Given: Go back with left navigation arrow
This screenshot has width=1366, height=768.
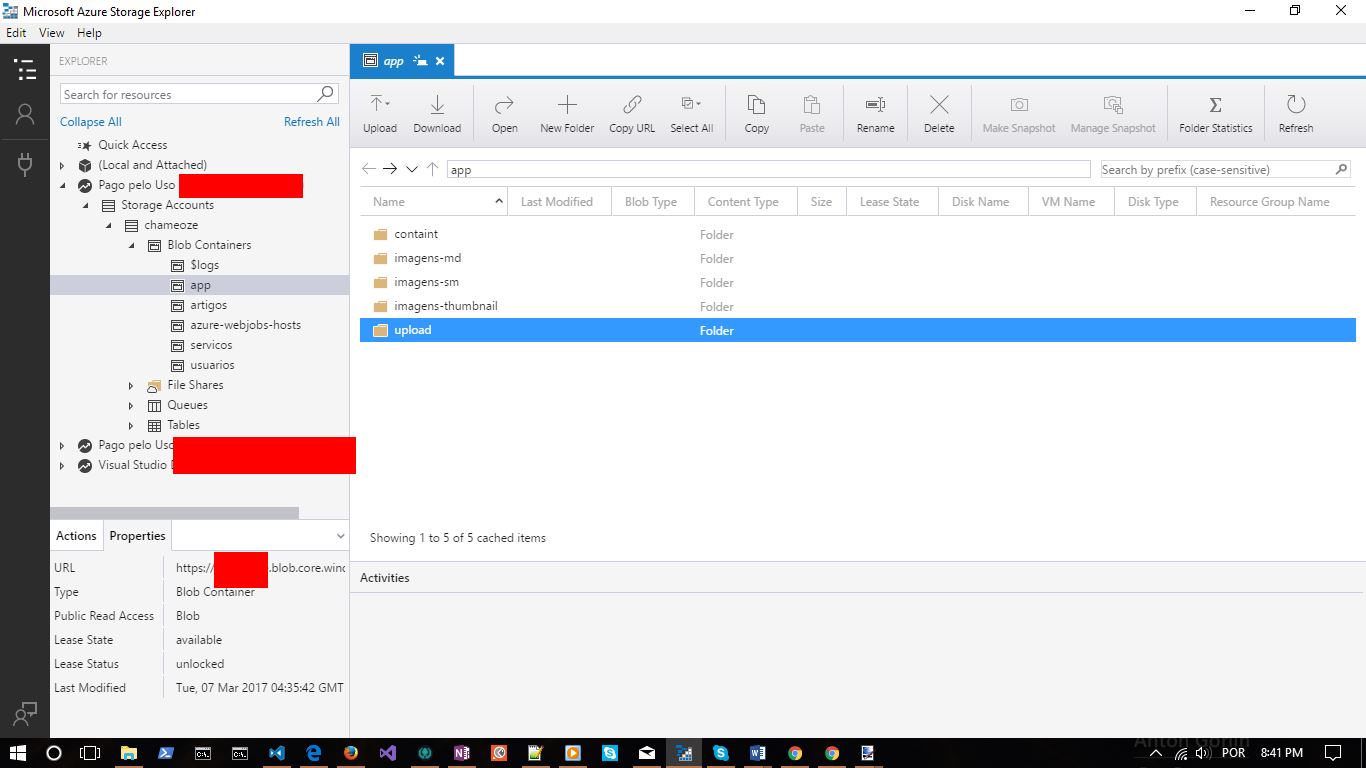Looking at the screenshot, I should tap(369, 169).
